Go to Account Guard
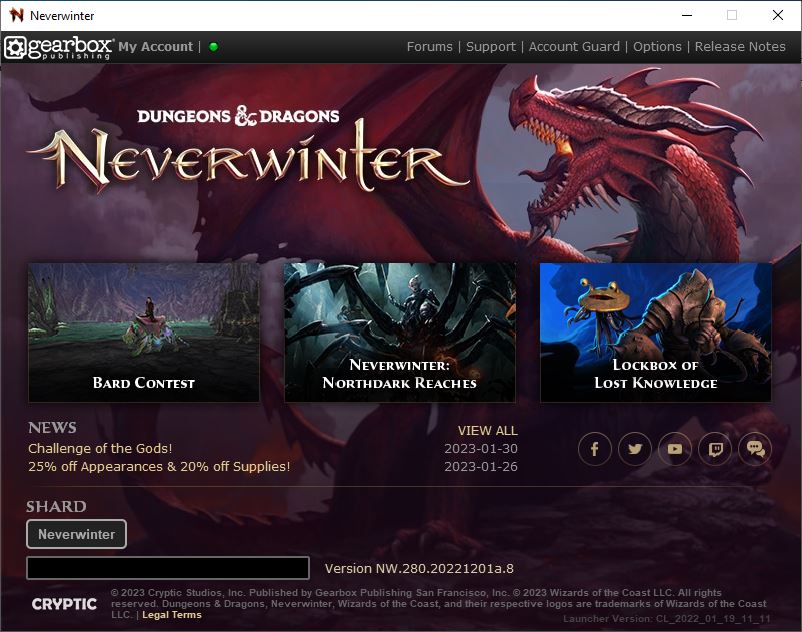 [574, 47]
